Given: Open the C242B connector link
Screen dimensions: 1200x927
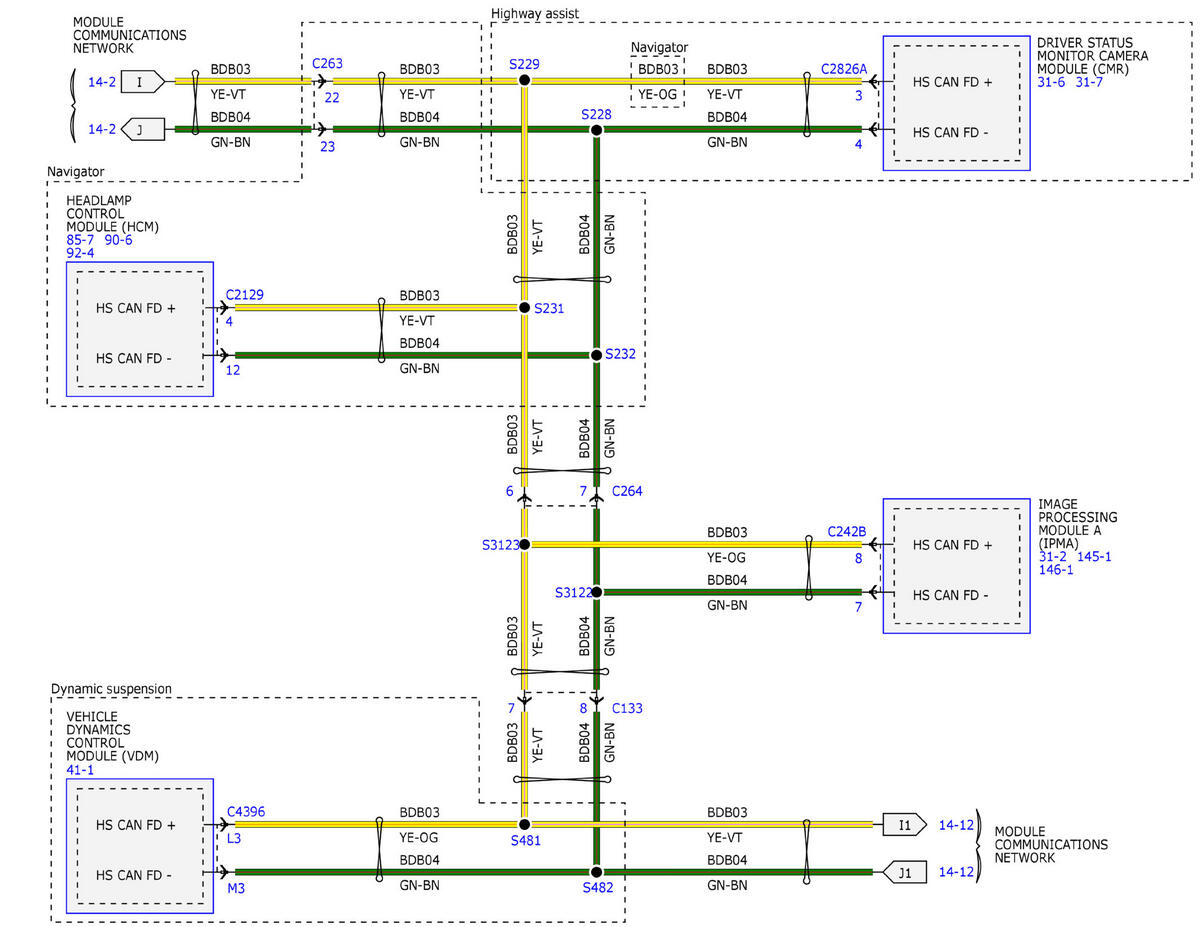Looking at the screenshot, I should click(847, 531).
